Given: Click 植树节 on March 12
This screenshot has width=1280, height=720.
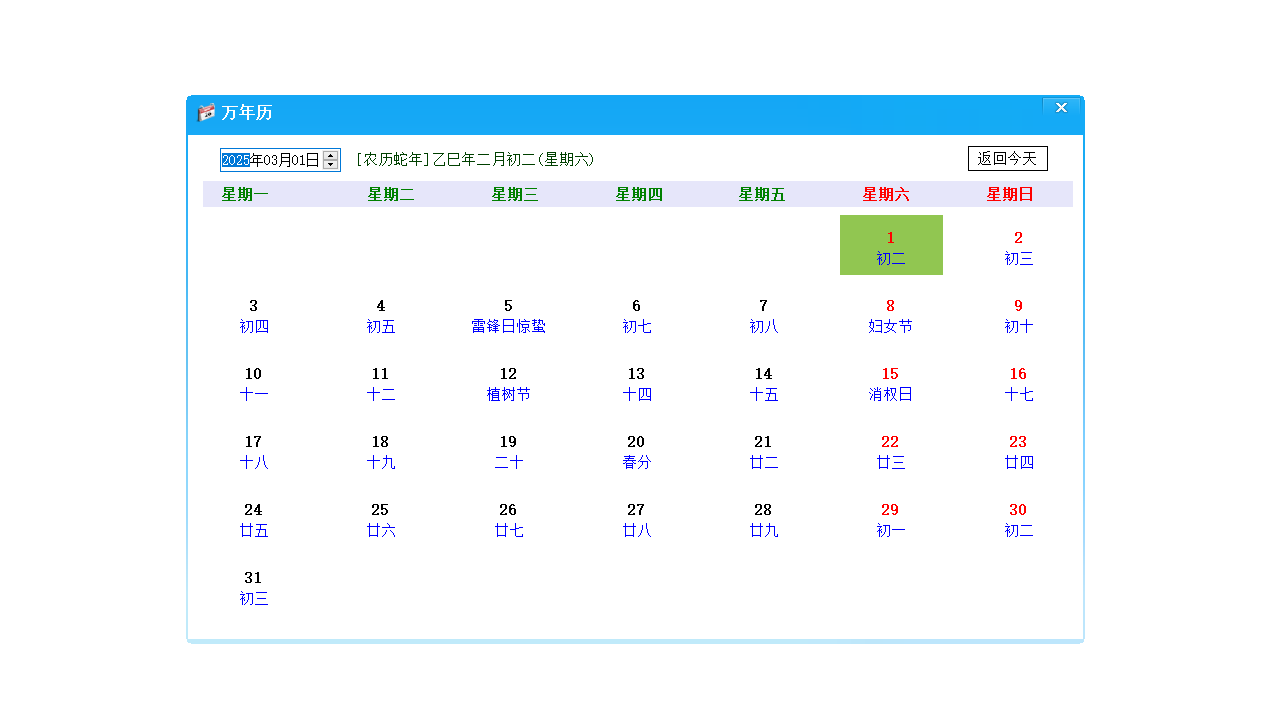Looking at the screenshot, I should click(x=508, y=394).
